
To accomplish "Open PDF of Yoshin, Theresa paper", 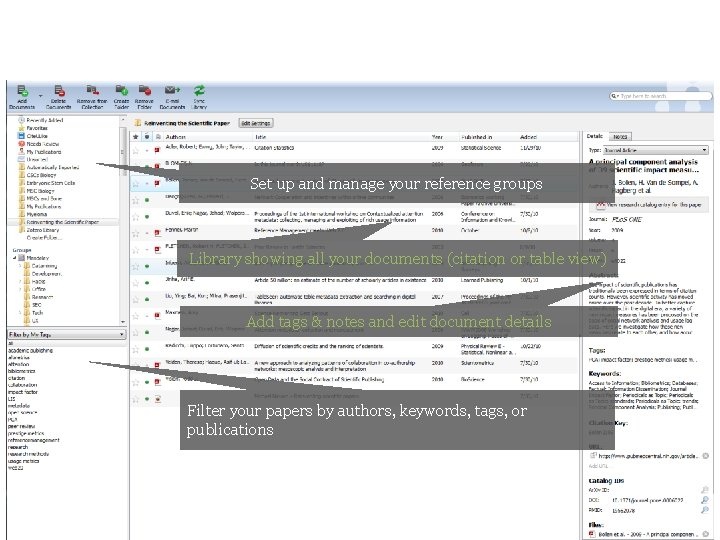I will coord(158,365).
